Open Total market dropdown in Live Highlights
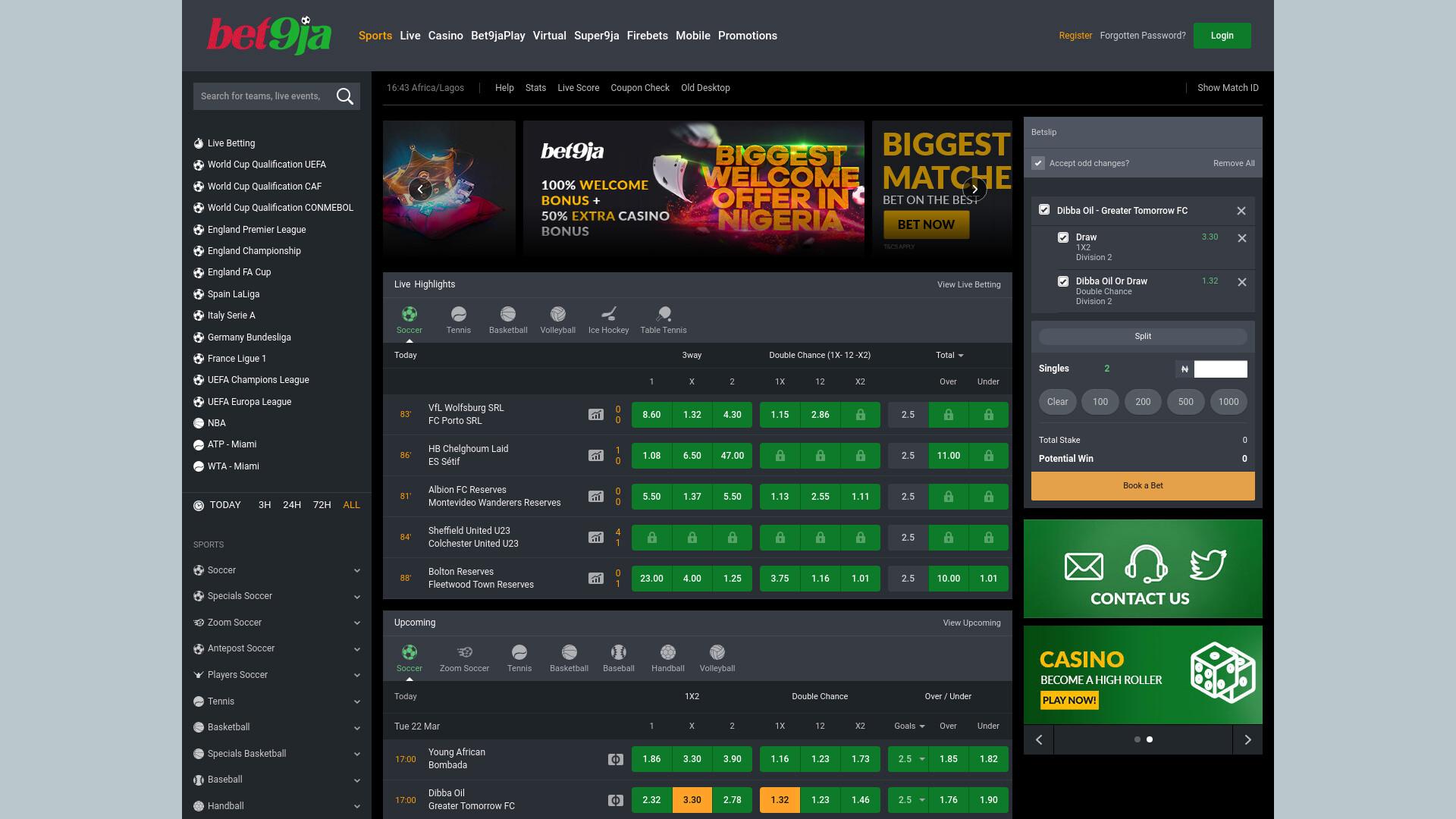 coord(949,355)
